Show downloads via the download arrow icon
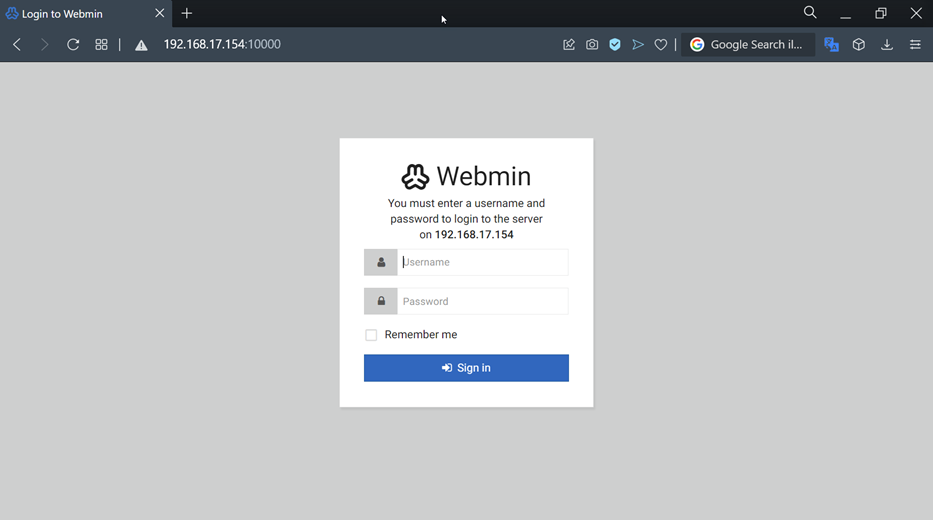The width and height of the screenshot is (933, 520). [887, 45]
